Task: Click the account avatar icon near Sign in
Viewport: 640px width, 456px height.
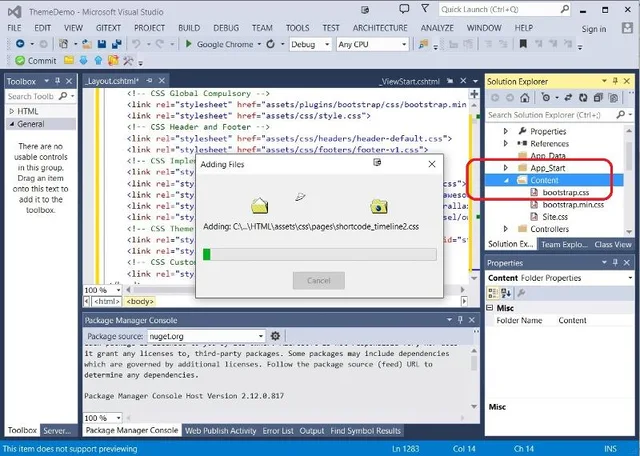Action: click(x=627, y=28)
